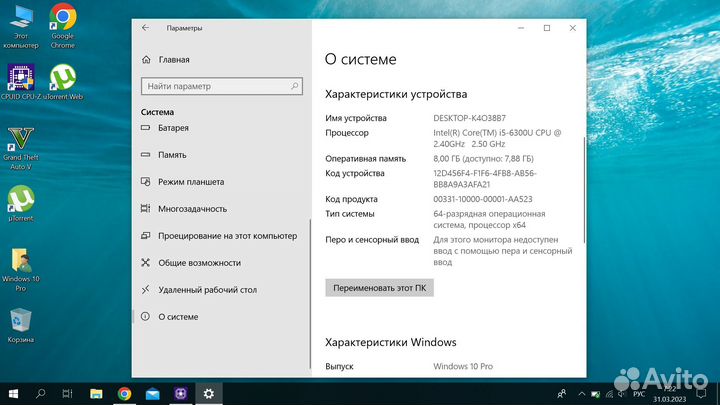The height and width of the screenshot is (405, 720).
Task: Open Проецирование на этот компьютер
Action: click(220, 236)
